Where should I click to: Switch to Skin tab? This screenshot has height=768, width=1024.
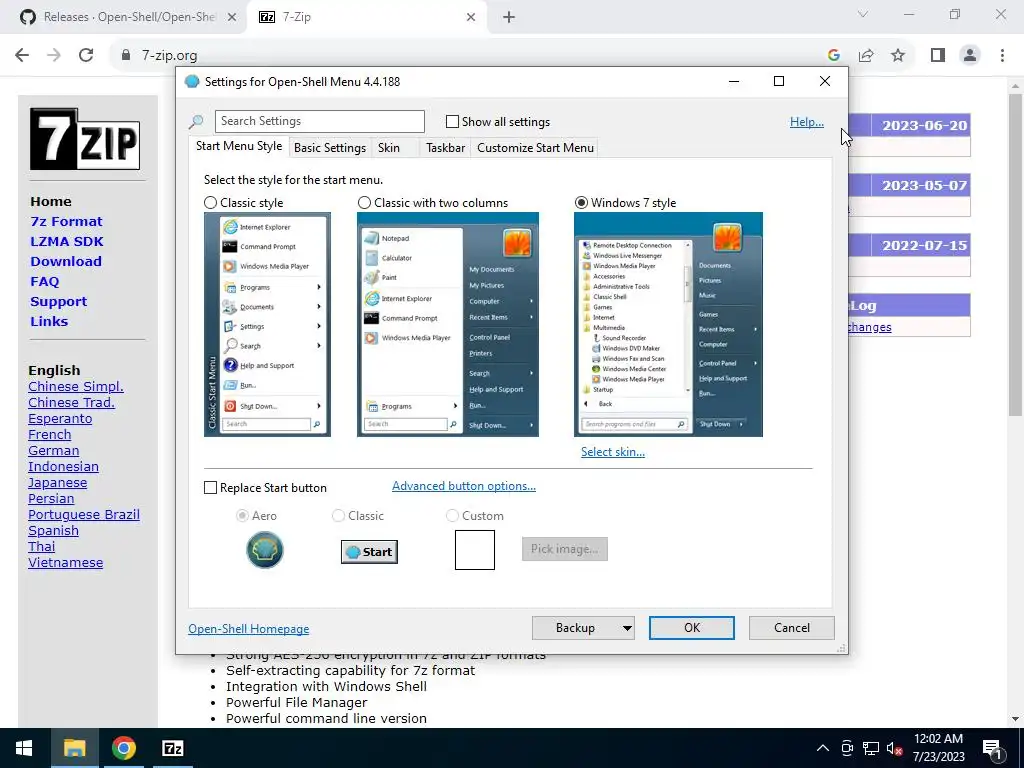pos(389,148)
